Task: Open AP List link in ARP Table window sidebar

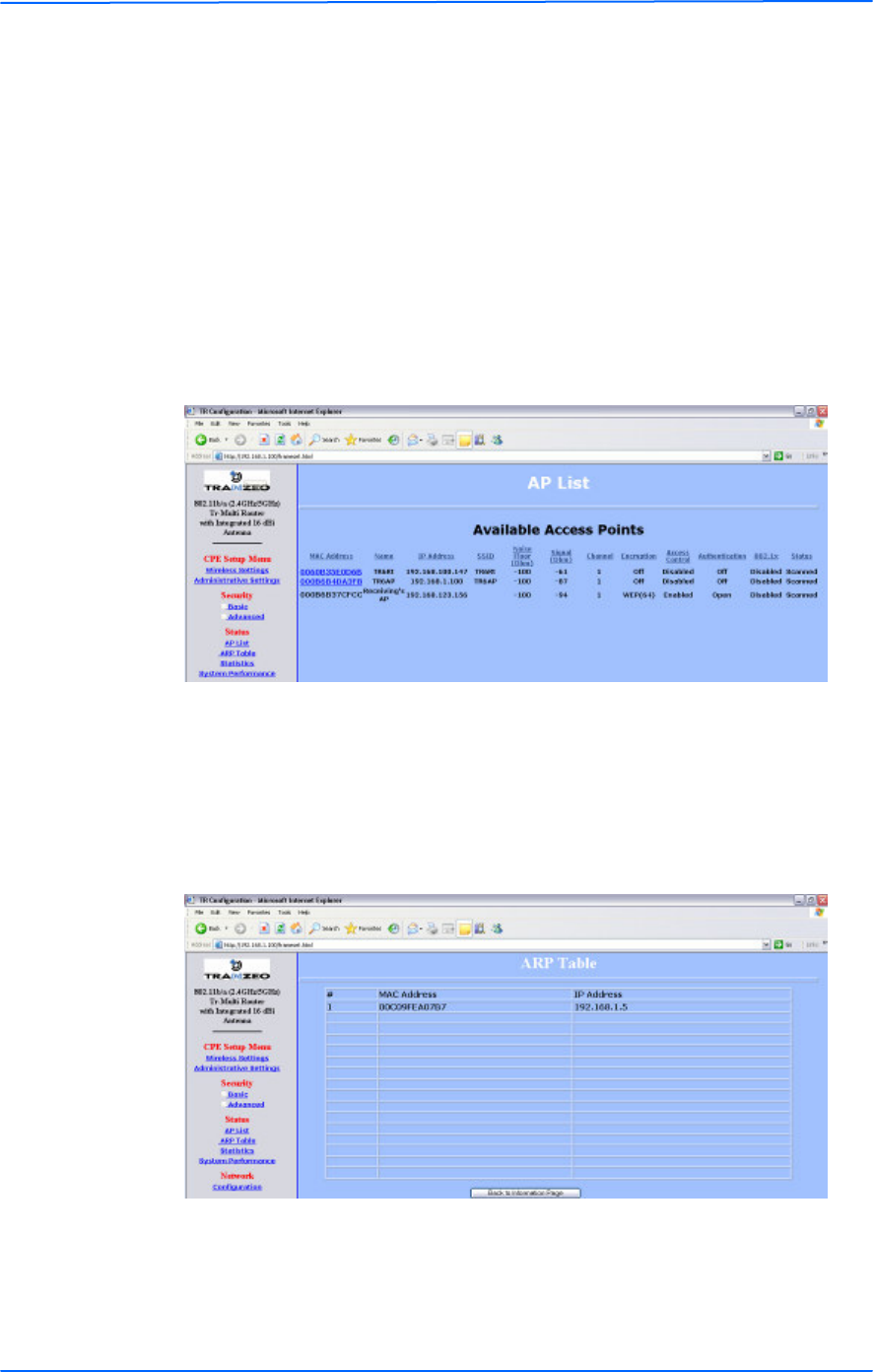Action: click(x=236, y=1131)
